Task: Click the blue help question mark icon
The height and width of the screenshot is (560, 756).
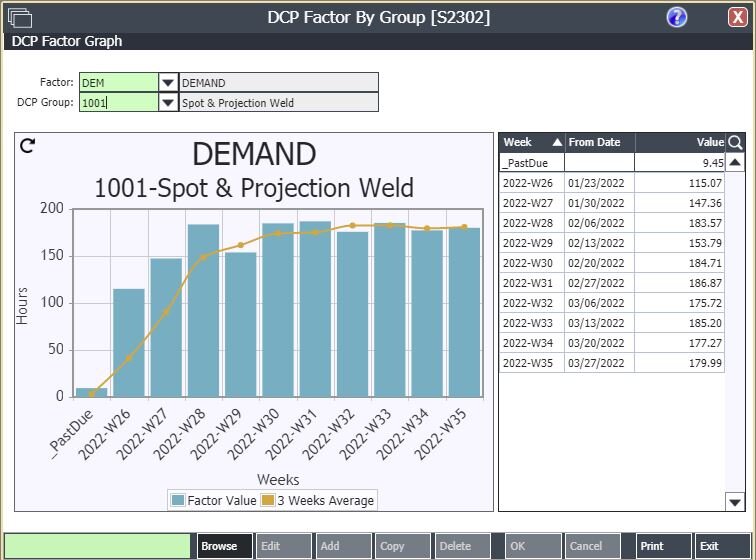Action: pos(677,17)
